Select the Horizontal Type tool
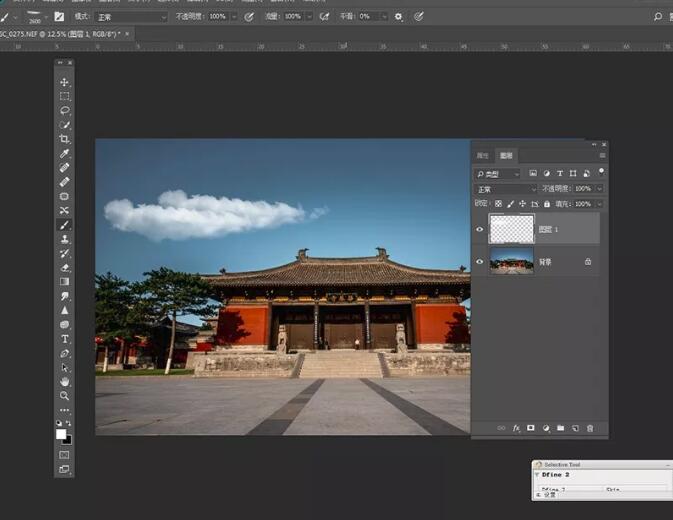673x520 pixels. [65, 339]
